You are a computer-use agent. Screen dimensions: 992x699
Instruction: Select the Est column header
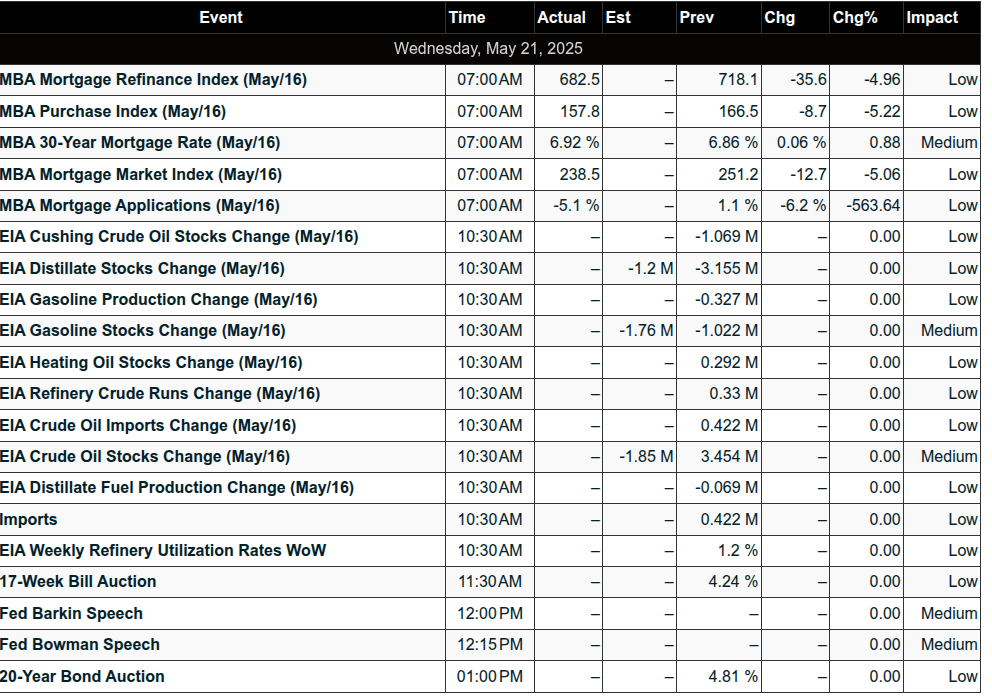click(618, 17)
